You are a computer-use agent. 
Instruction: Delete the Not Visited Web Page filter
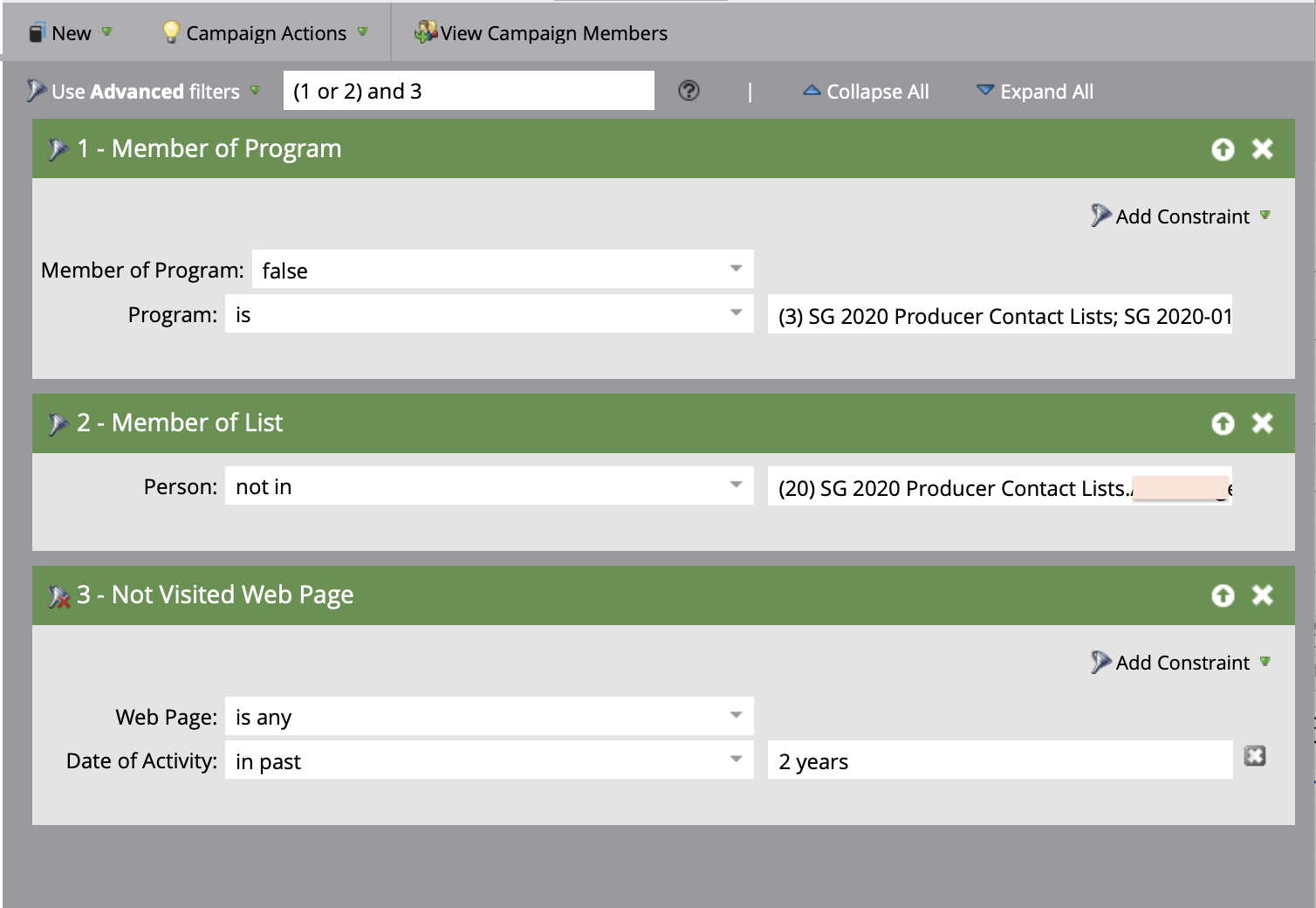[1263, 595]
